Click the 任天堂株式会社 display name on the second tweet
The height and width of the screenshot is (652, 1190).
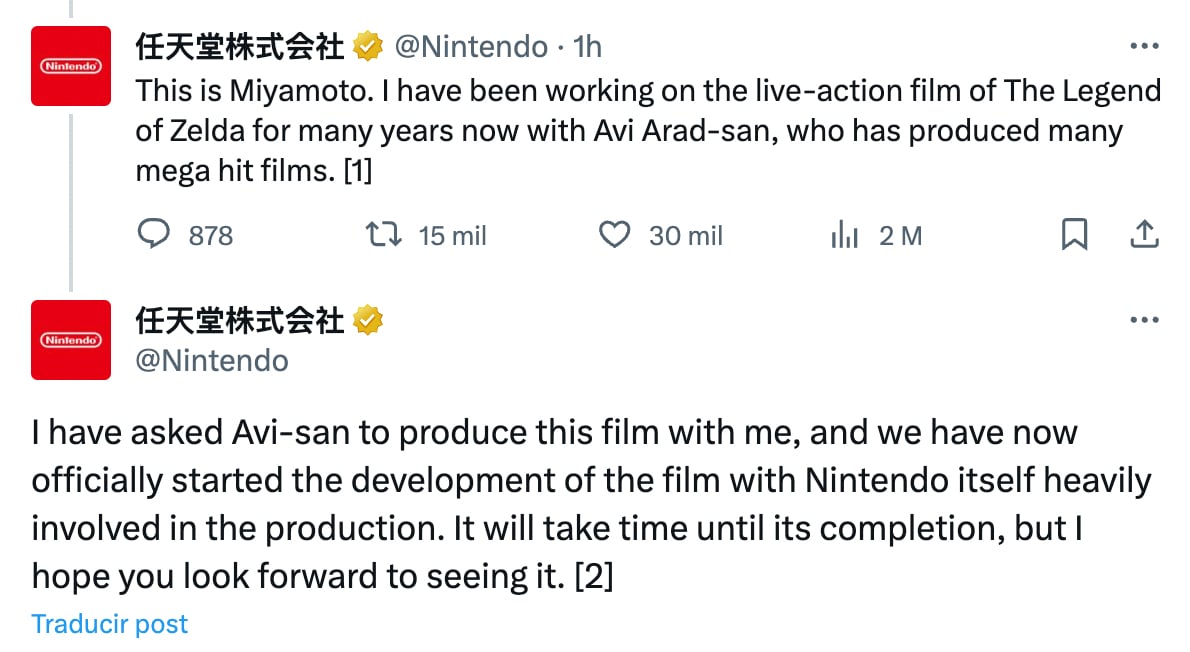pos(240,320)
